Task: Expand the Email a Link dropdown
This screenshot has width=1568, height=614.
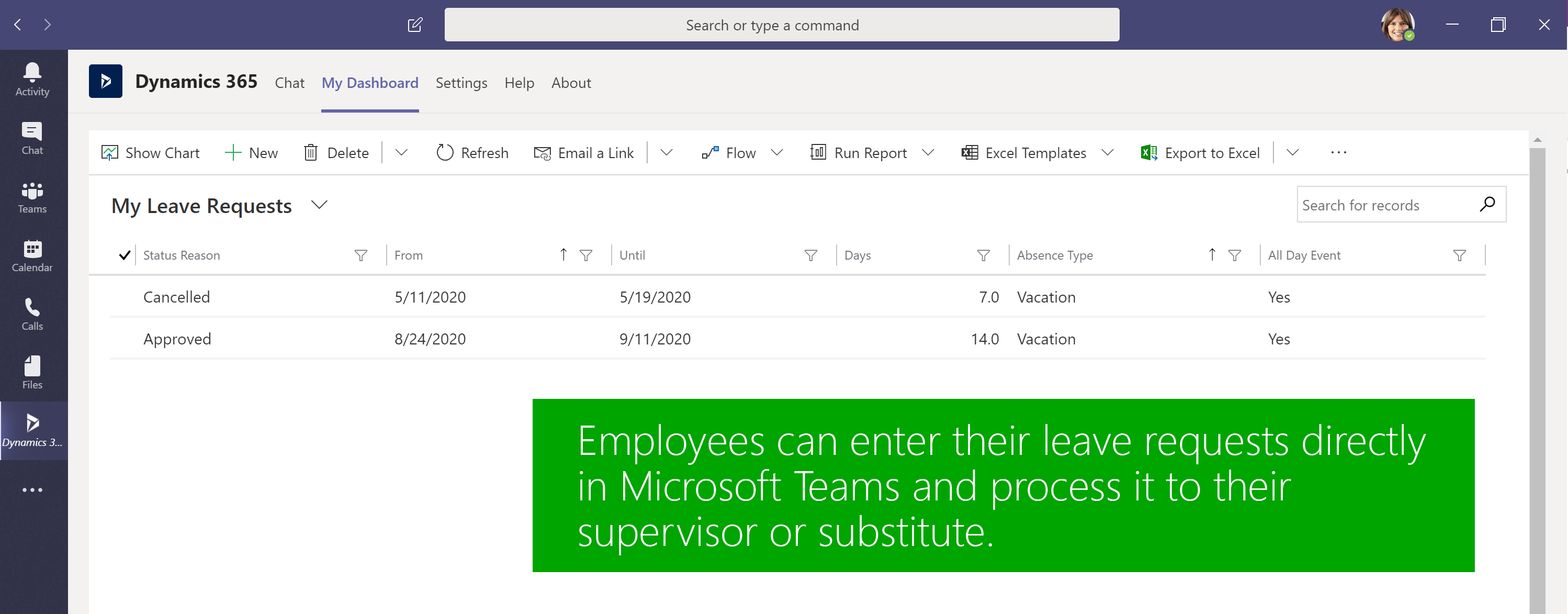Action: [x=667, y=152]
